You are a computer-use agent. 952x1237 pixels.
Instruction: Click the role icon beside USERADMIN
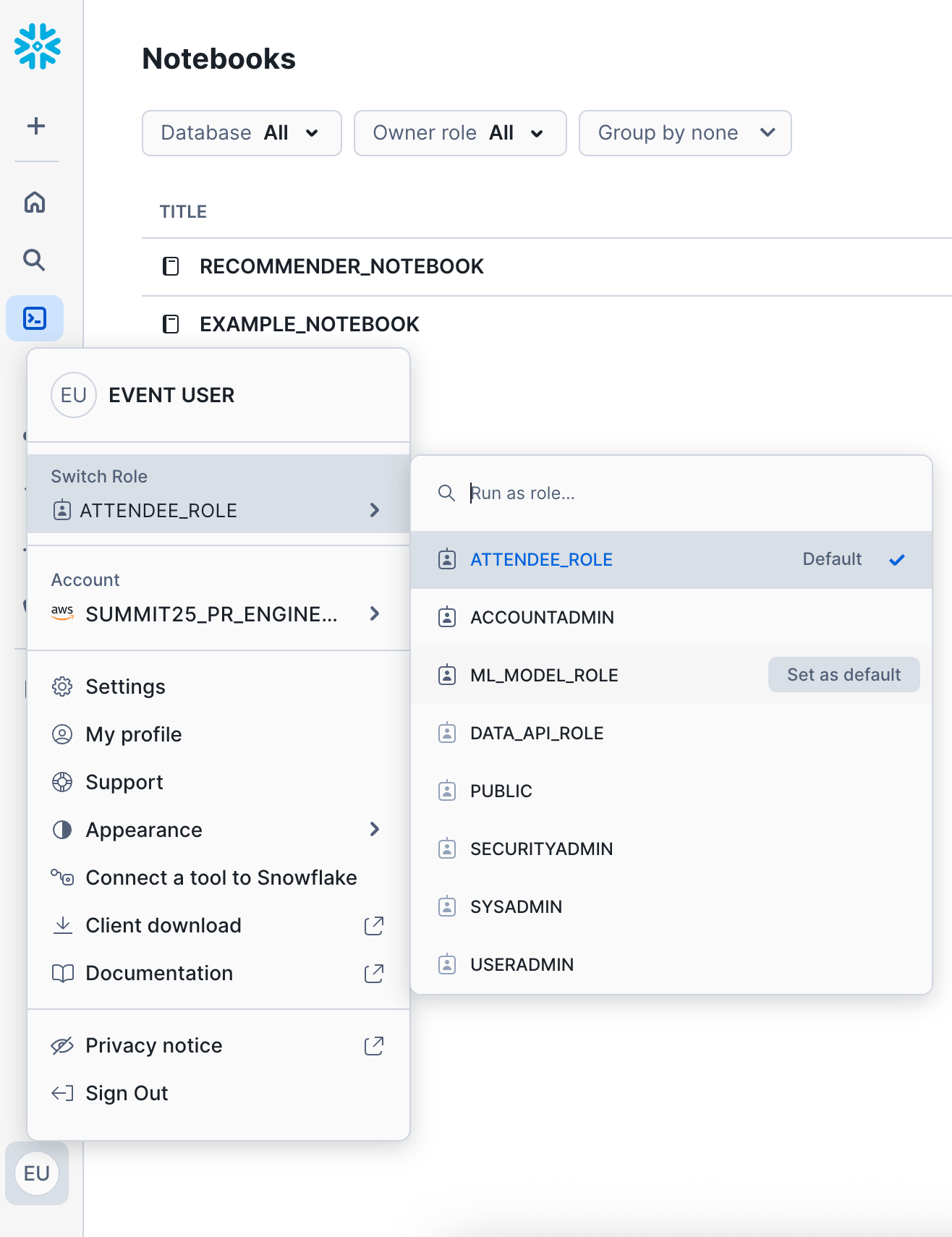point(447,964)
